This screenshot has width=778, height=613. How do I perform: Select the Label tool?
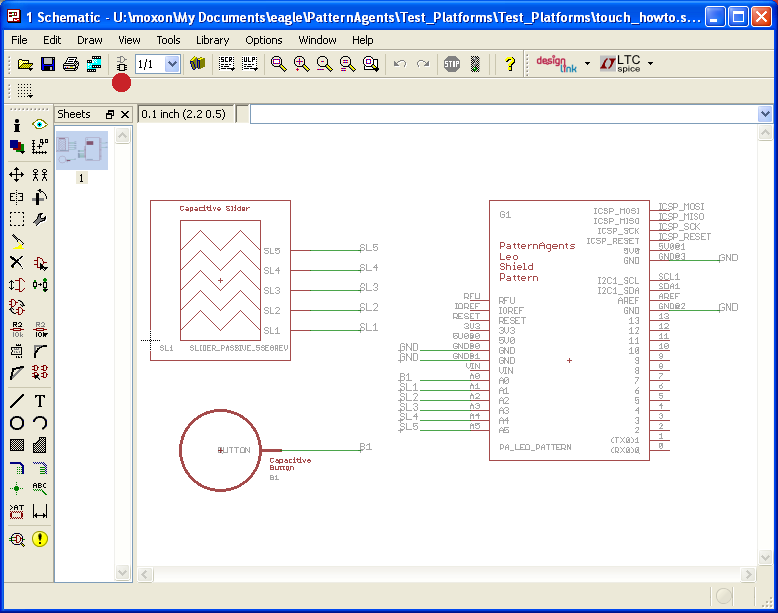[x=40, y=489]
